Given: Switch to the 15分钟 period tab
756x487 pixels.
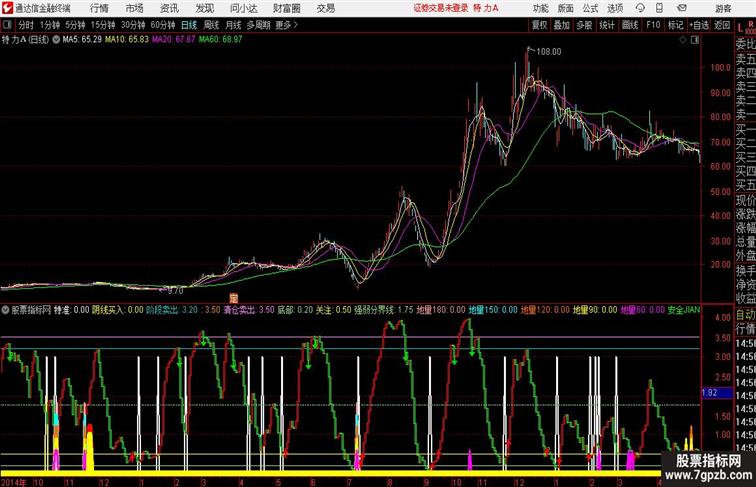Looking at the screenshot, I should pos(103,25).
